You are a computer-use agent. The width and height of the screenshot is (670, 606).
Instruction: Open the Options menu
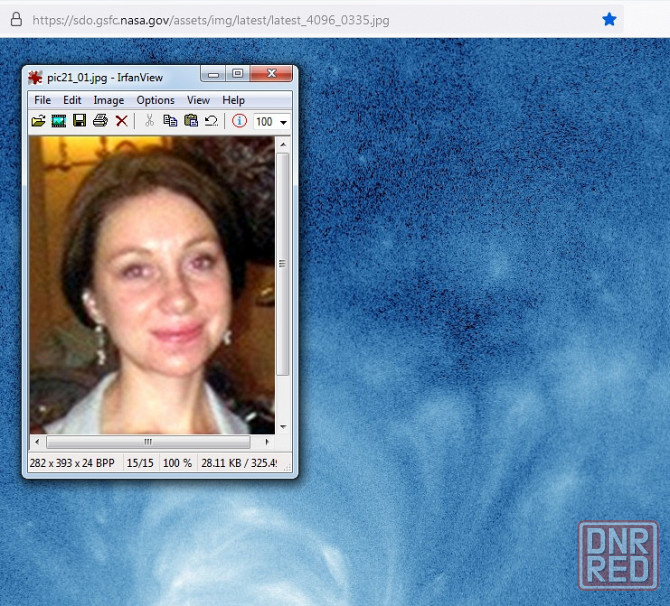(155, 100)
